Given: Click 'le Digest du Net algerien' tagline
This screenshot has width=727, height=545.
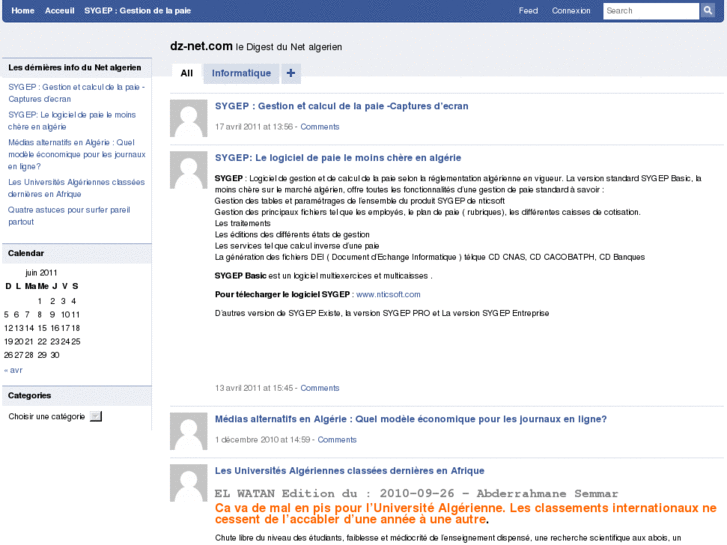Looking at the screenshot, I should (289, 47).
